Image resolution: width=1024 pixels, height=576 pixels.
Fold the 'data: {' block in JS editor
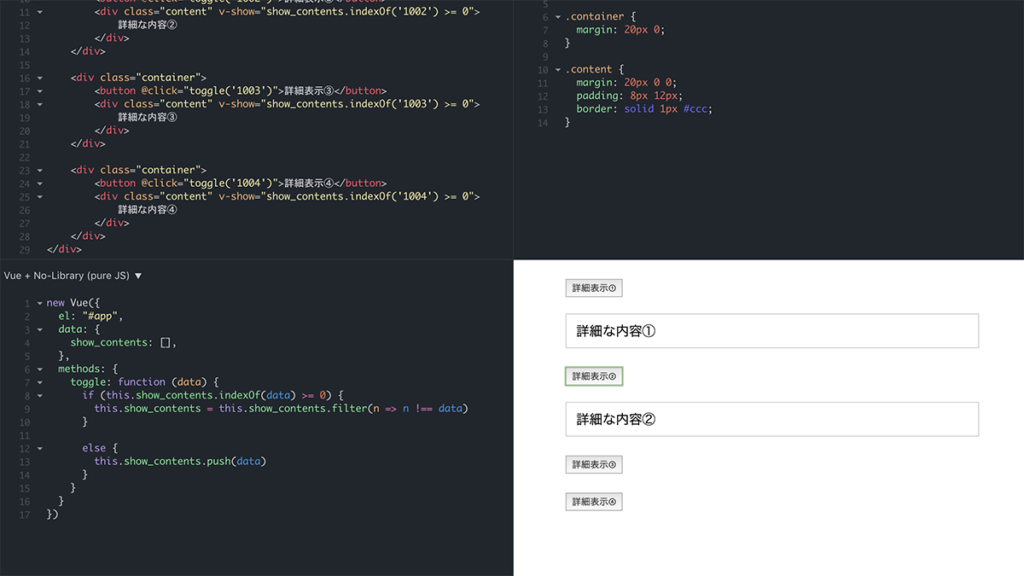(x=40, y=329)
